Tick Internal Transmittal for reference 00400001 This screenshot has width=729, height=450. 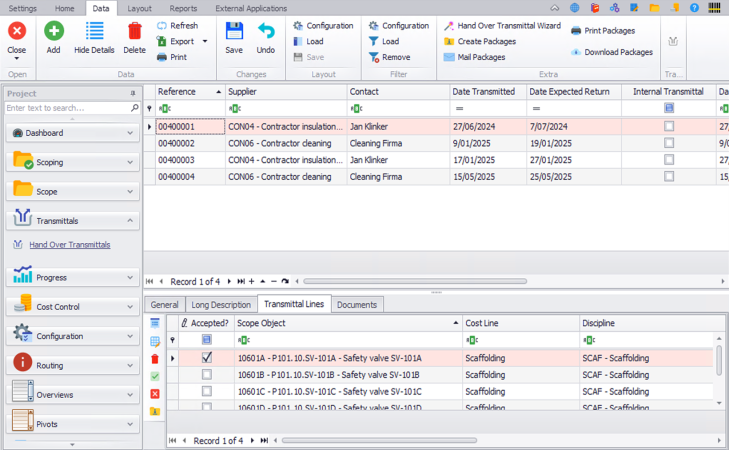[669, 127]
